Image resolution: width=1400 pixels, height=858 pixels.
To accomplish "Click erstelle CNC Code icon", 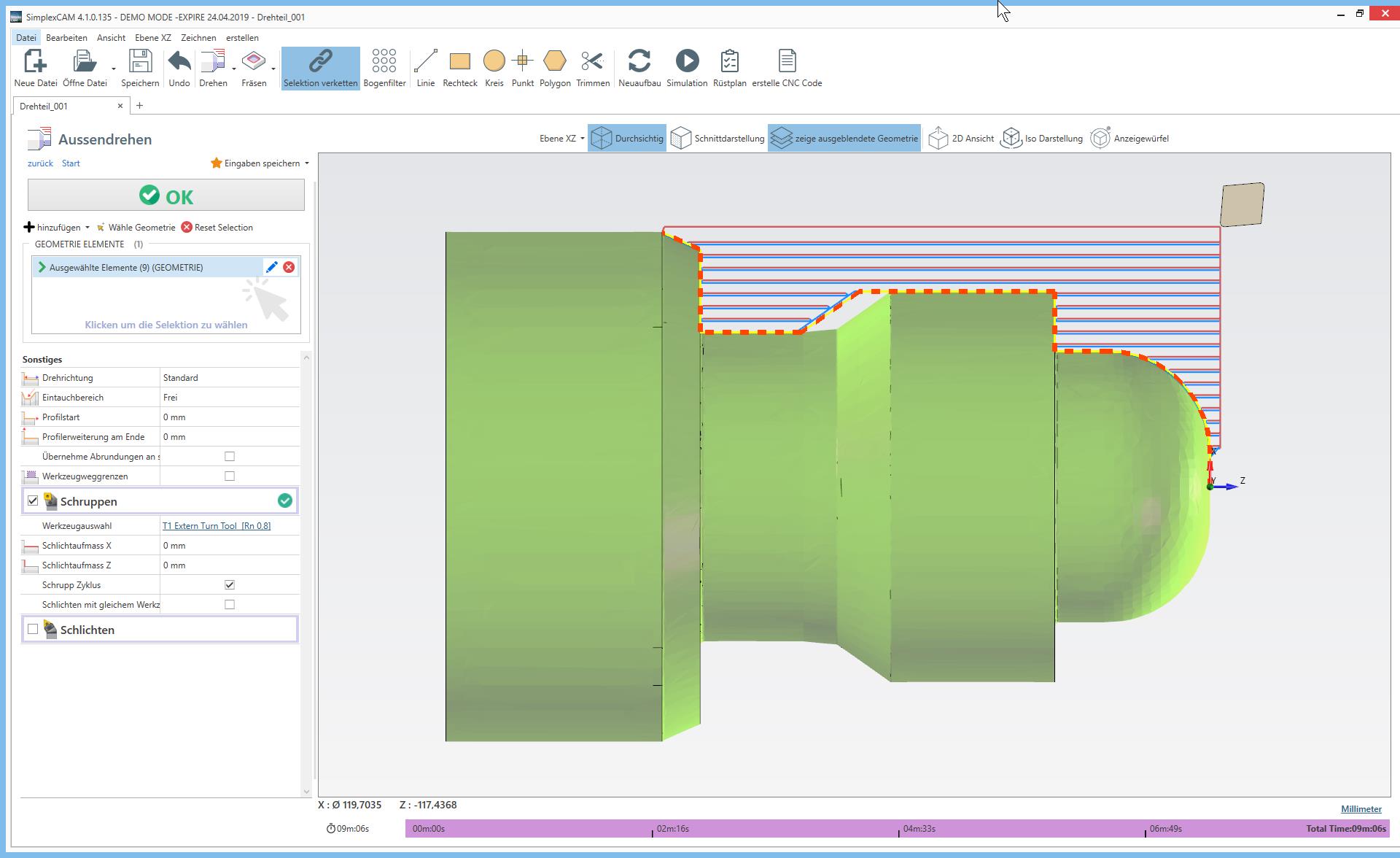I will point(787,61).
